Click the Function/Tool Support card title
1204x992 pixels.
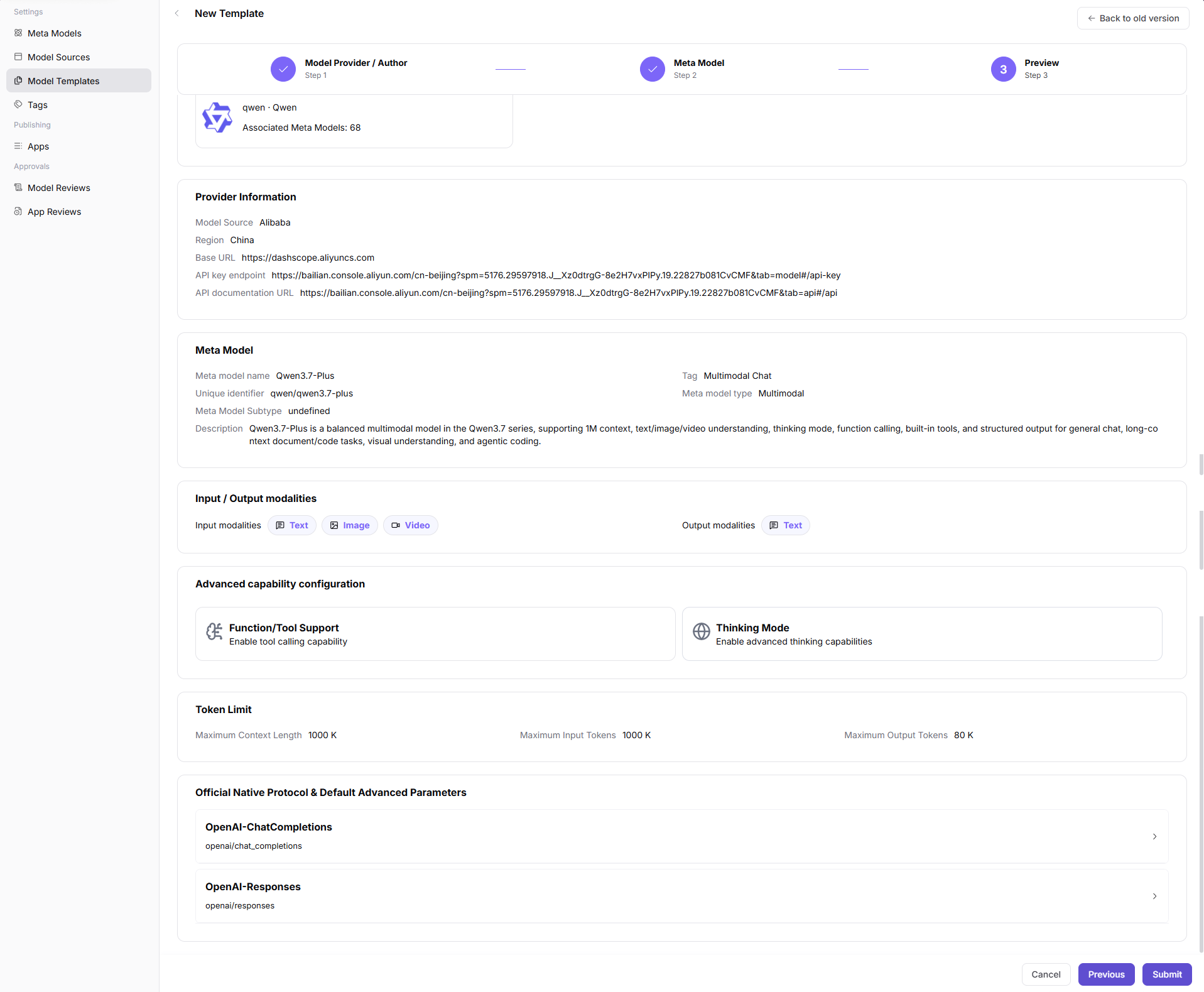[284, 628]
